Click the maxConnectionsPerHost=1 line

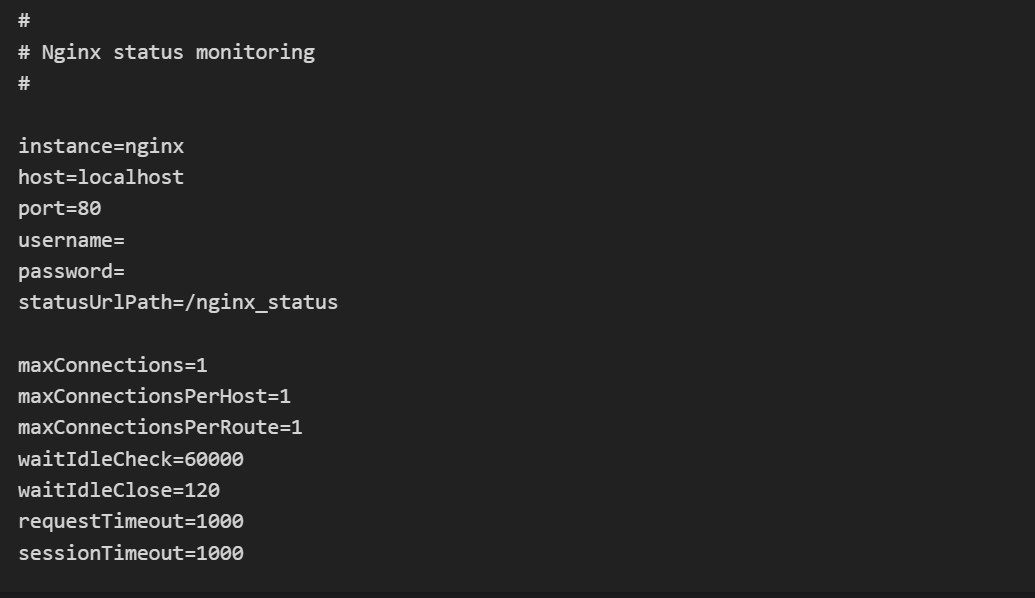point(154,396)
